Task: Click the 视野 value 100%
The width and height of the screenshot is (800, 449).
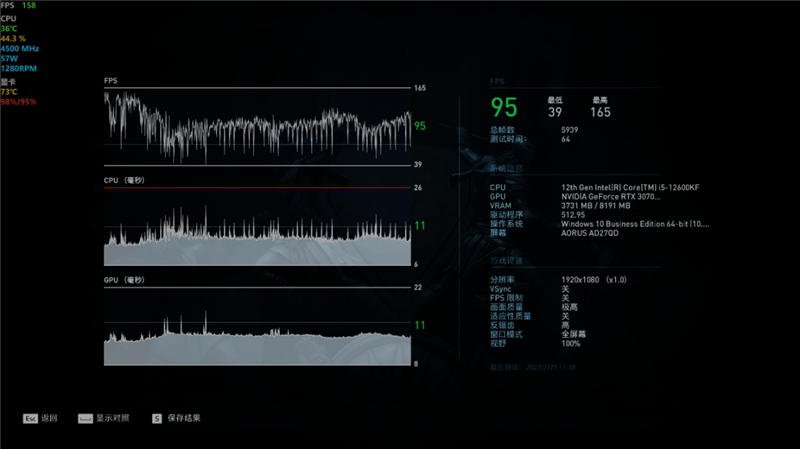Action: (570, 343)
